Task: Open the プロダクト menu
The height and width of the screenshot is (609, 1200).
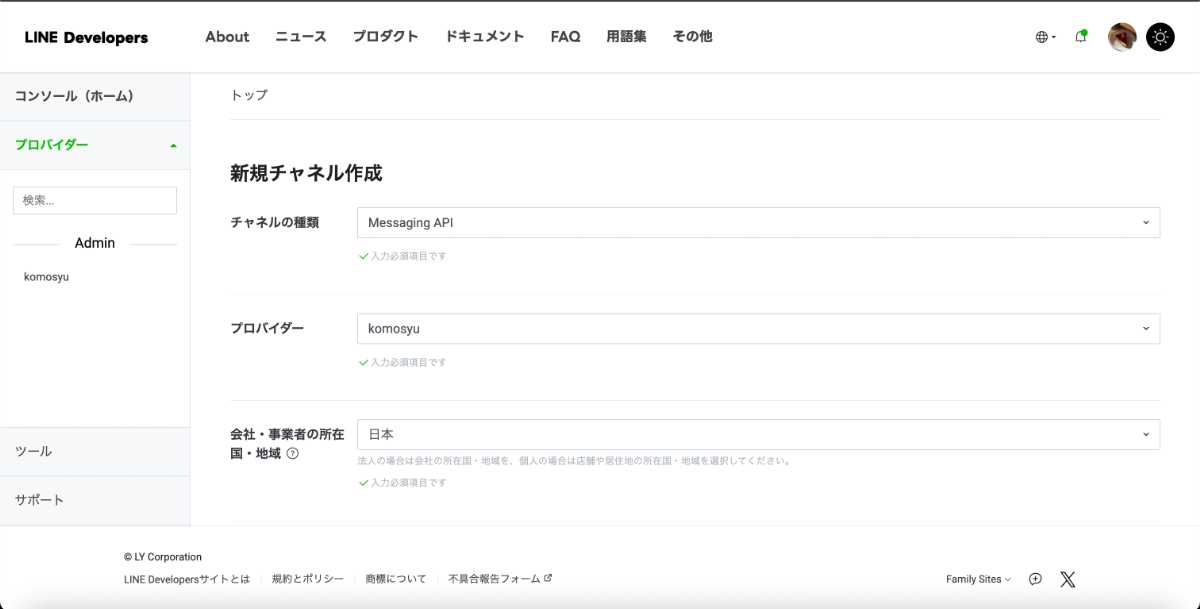Action: pos(385,36)
